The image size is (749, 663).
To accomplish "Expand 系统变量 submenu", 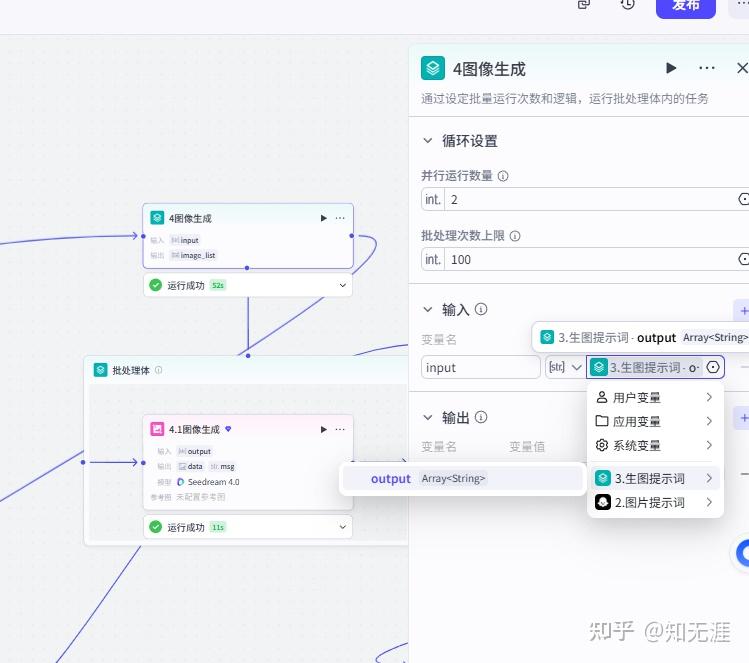I will [x=655, y=445].
